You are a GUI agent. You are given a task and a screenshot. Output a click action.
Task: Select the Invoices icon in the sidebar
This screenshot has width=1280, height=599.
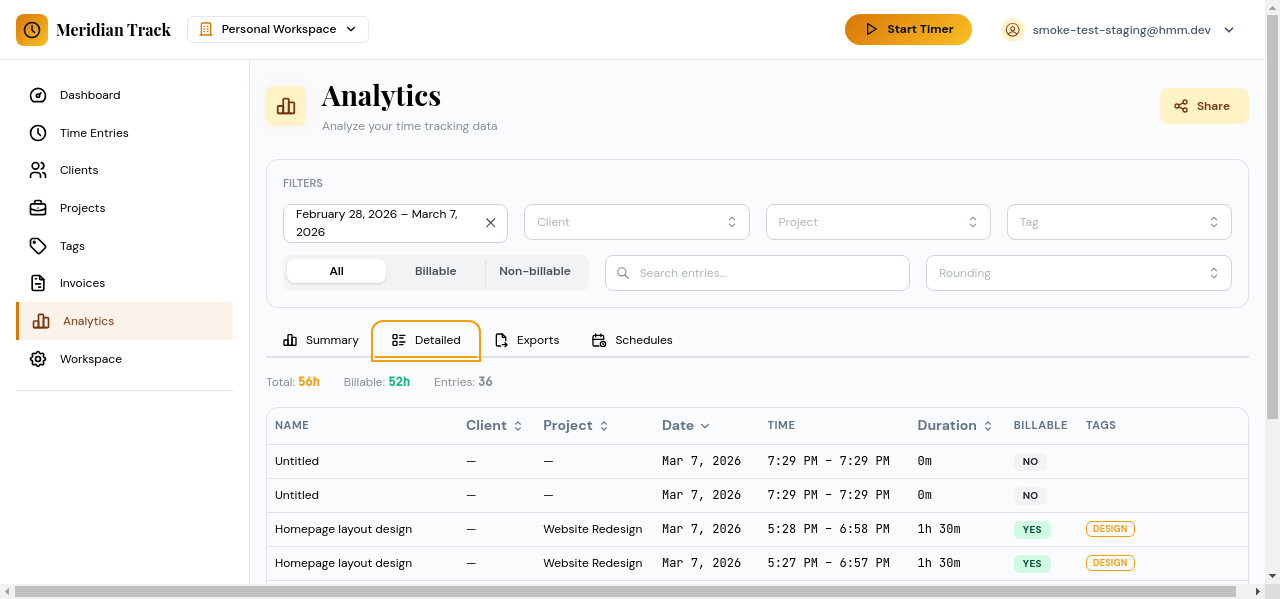tap(37, 283)
